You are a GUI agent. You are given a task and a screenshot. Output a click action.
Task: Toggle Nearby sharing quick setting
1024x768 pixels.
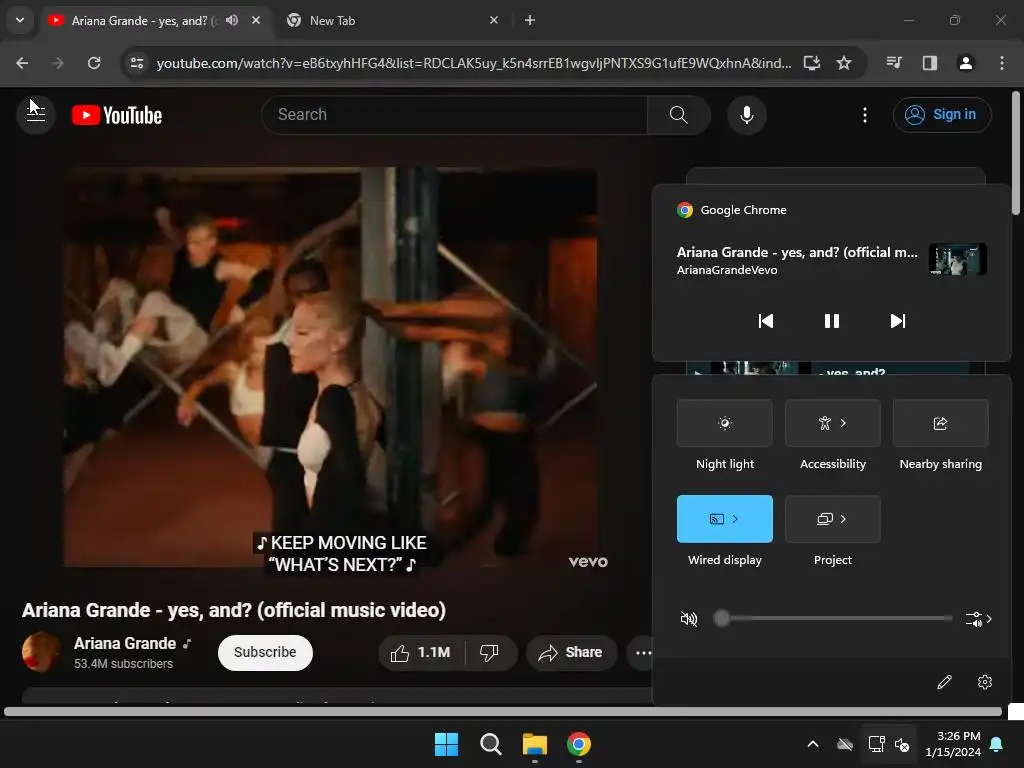tap(940, 423)
